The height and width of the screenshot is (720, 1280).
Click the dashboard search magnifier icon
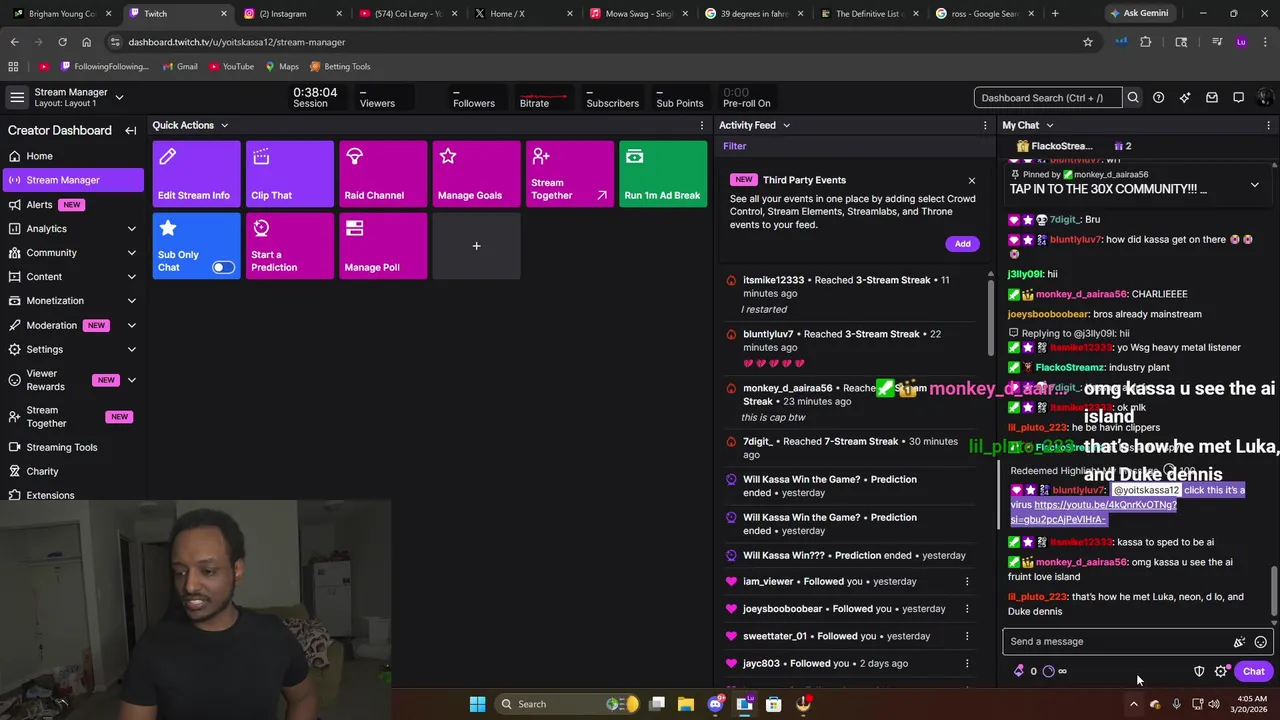pos(1133,98)
